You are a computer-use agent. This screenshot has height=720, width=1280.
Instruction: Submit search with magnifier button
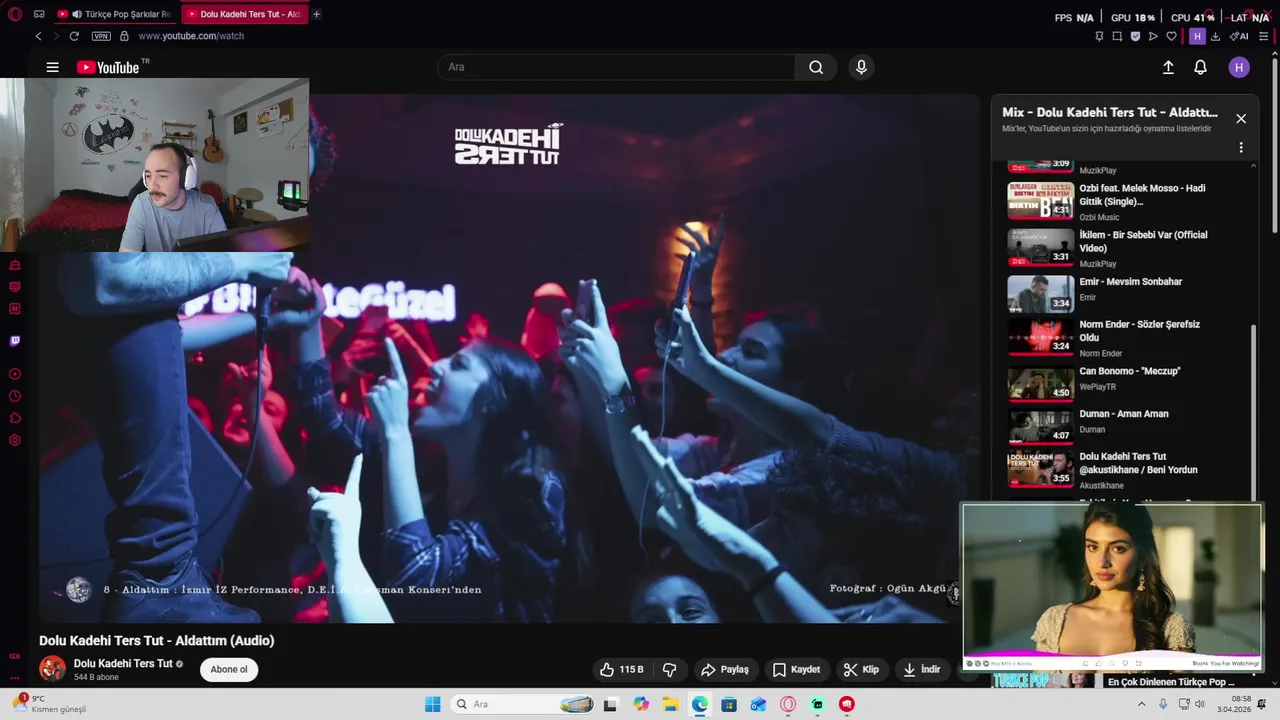(x=816, y=67)
